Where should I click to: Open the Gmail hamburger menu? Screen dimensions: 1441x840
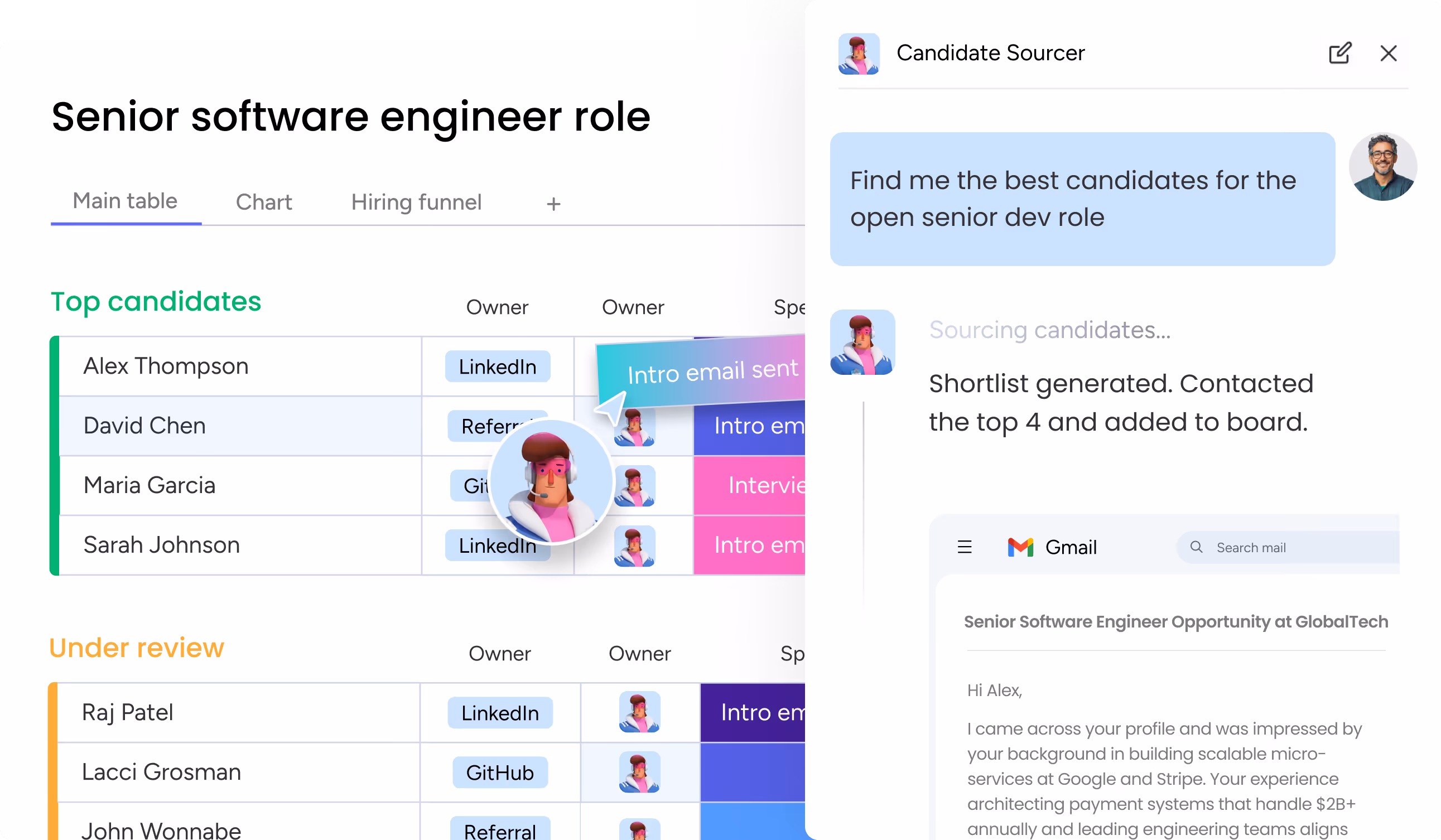click(965, 547)
